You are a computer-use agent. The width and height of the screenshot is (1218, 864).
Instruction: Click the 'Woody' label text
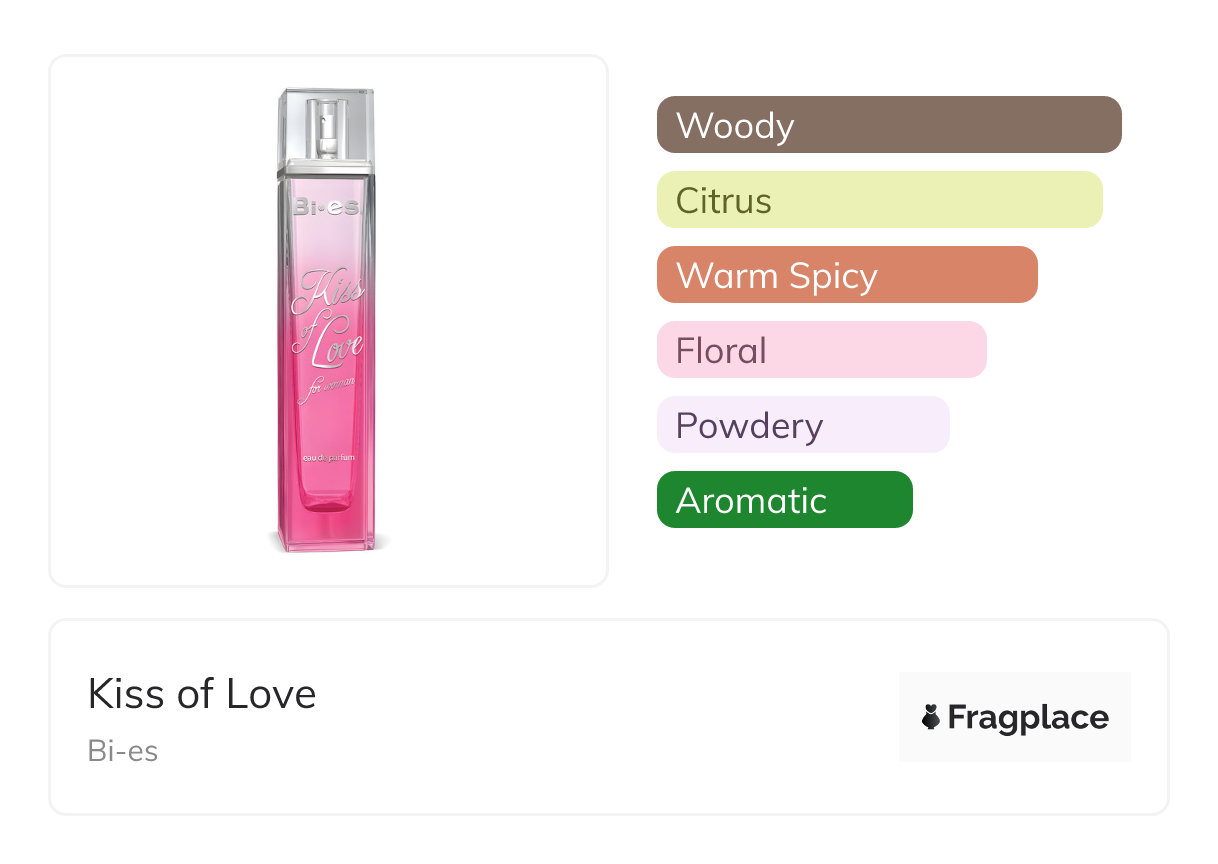735,126
